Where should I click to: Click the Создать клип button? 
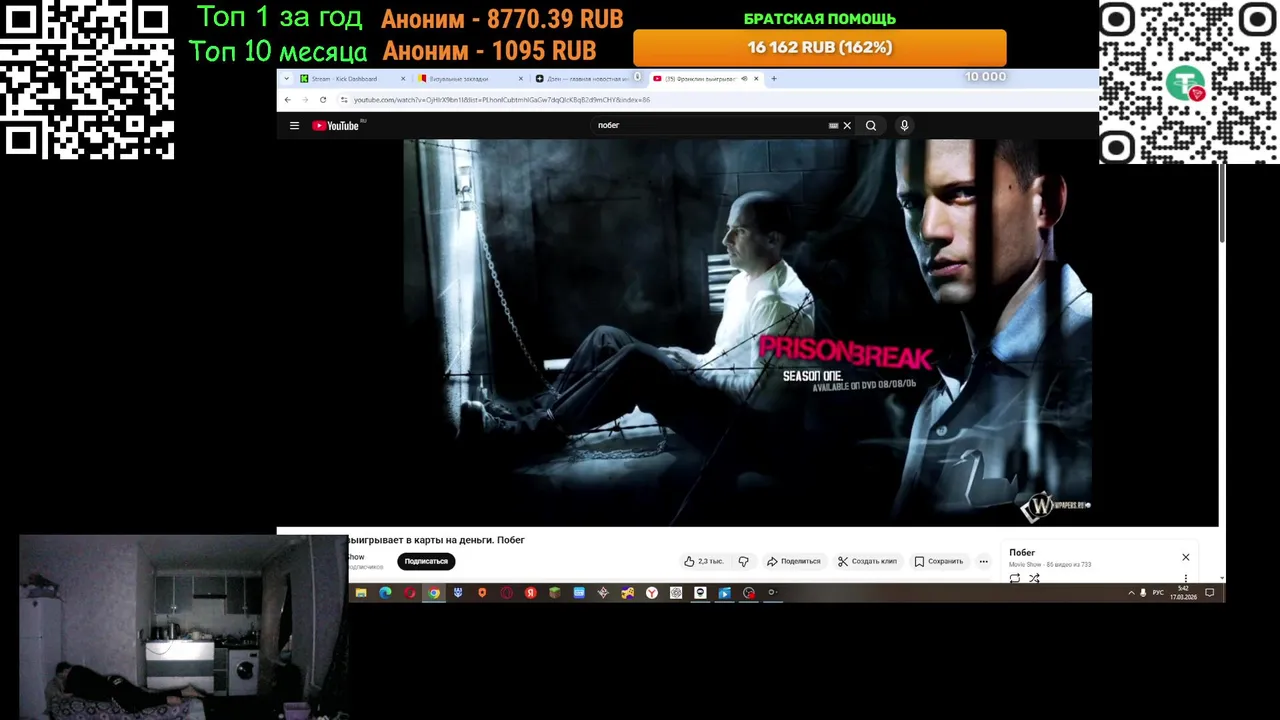(x=867, y=561)
